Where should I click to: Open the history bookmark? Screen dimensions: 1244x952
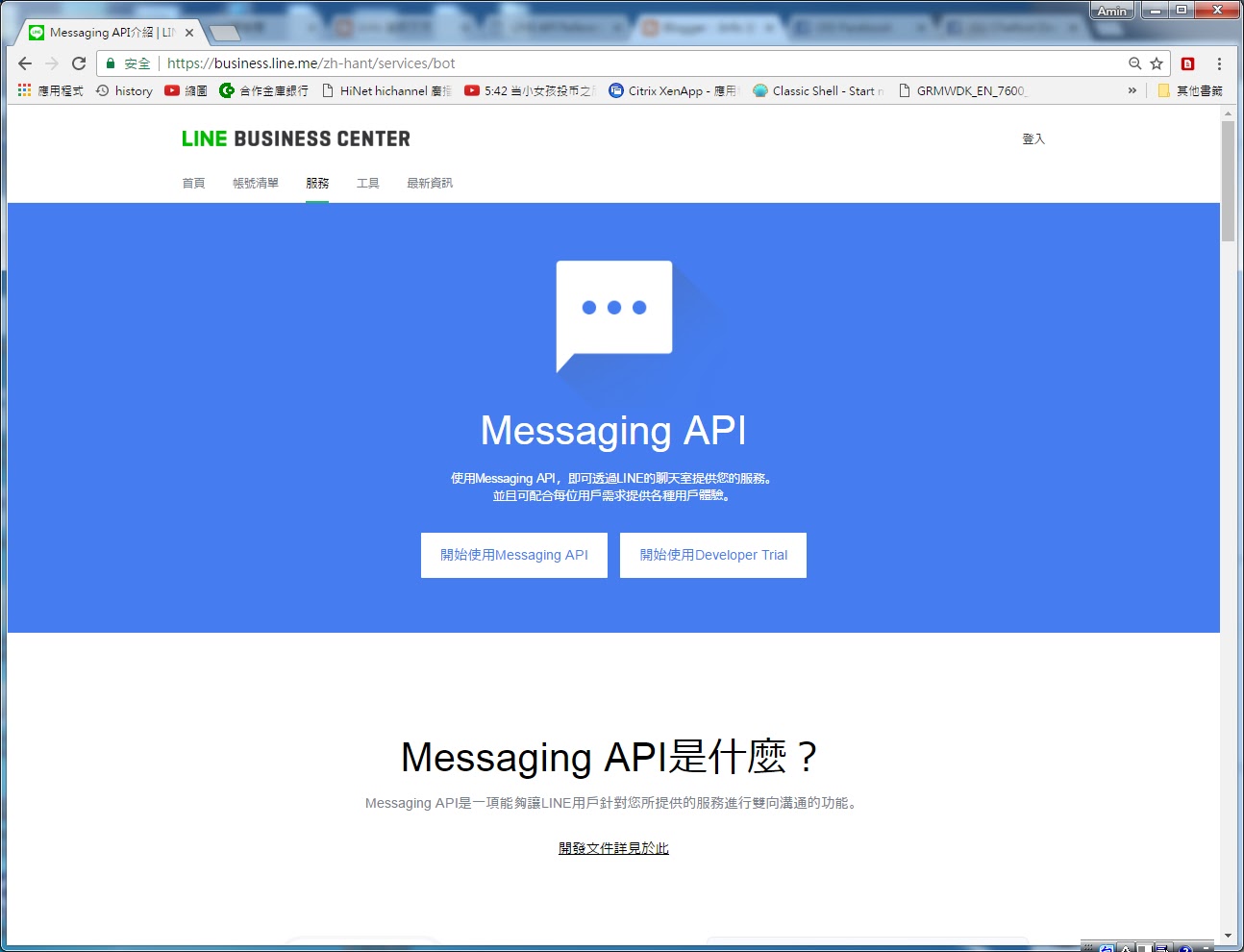tap(123, 89)
